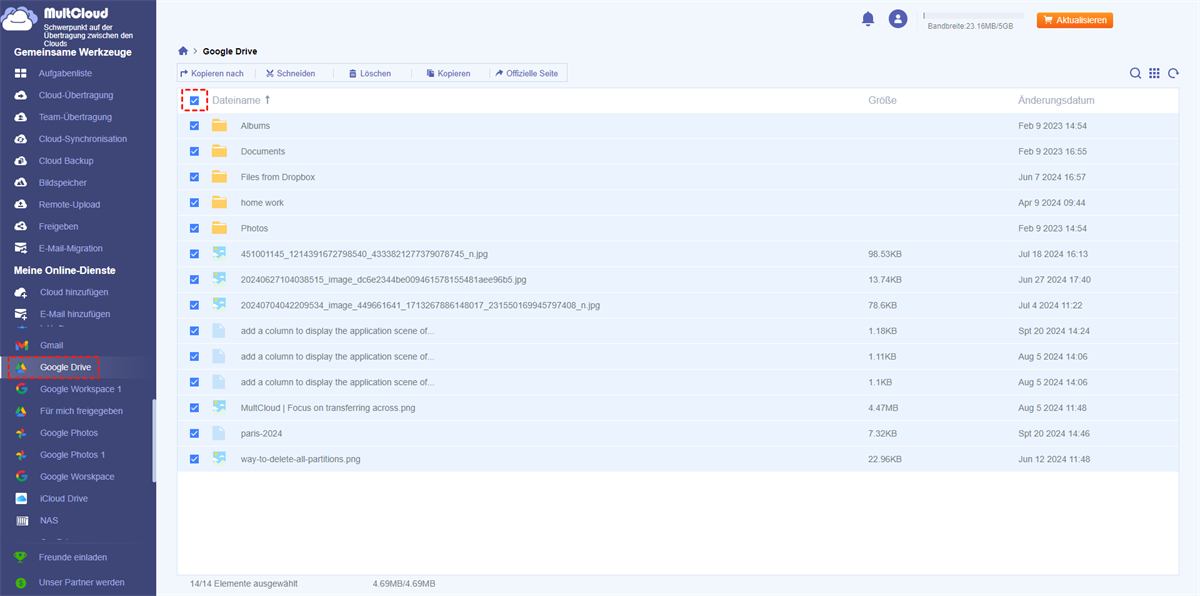
Task: Go to home icon in breadcrumb
Action: [x=183, y=51]
